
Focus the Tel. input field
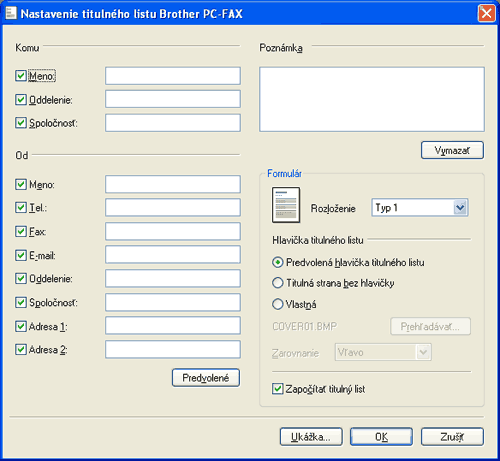point(173,207)
